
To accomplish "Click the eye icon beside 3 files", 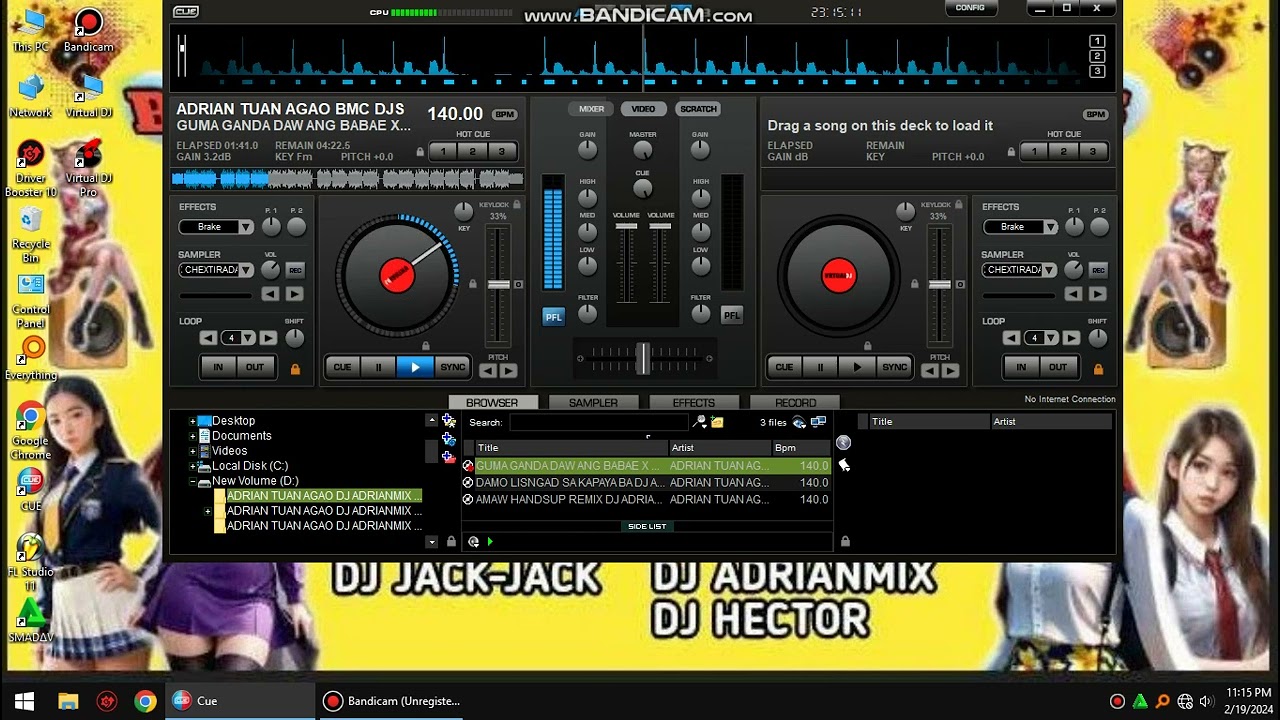I will pyautogui.click(x=799, y=422).
